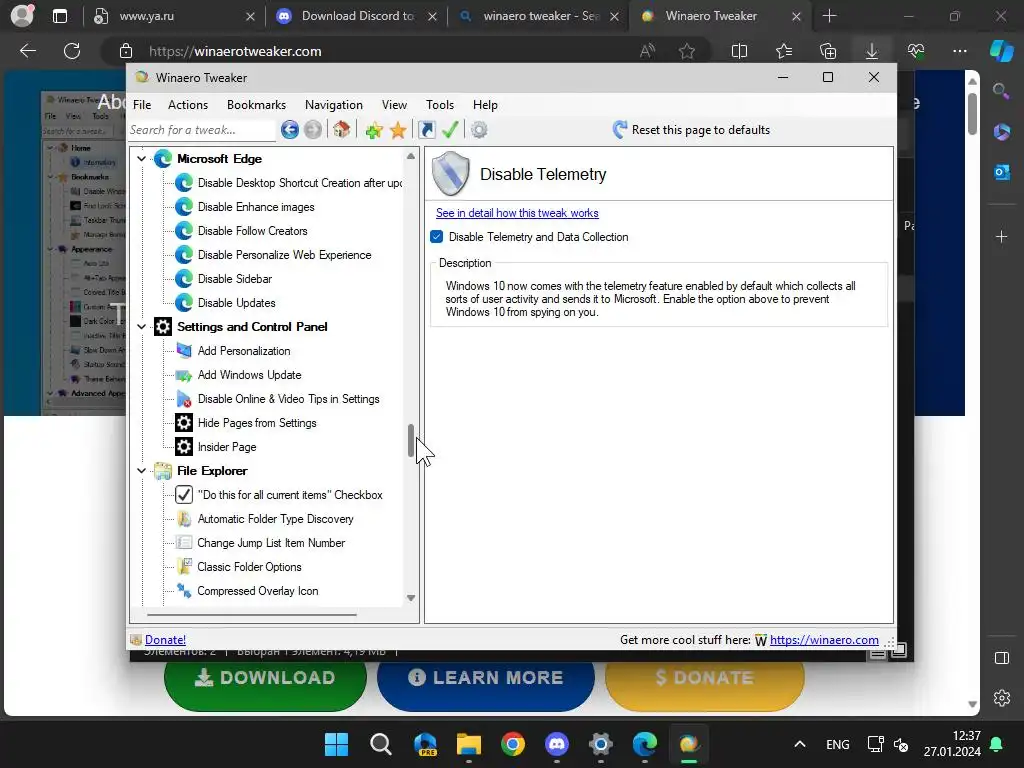This screenshot has width=1024, height=768.
Task: Click the Microsoft Edge category icon in tree
Action: pos(163,159)
